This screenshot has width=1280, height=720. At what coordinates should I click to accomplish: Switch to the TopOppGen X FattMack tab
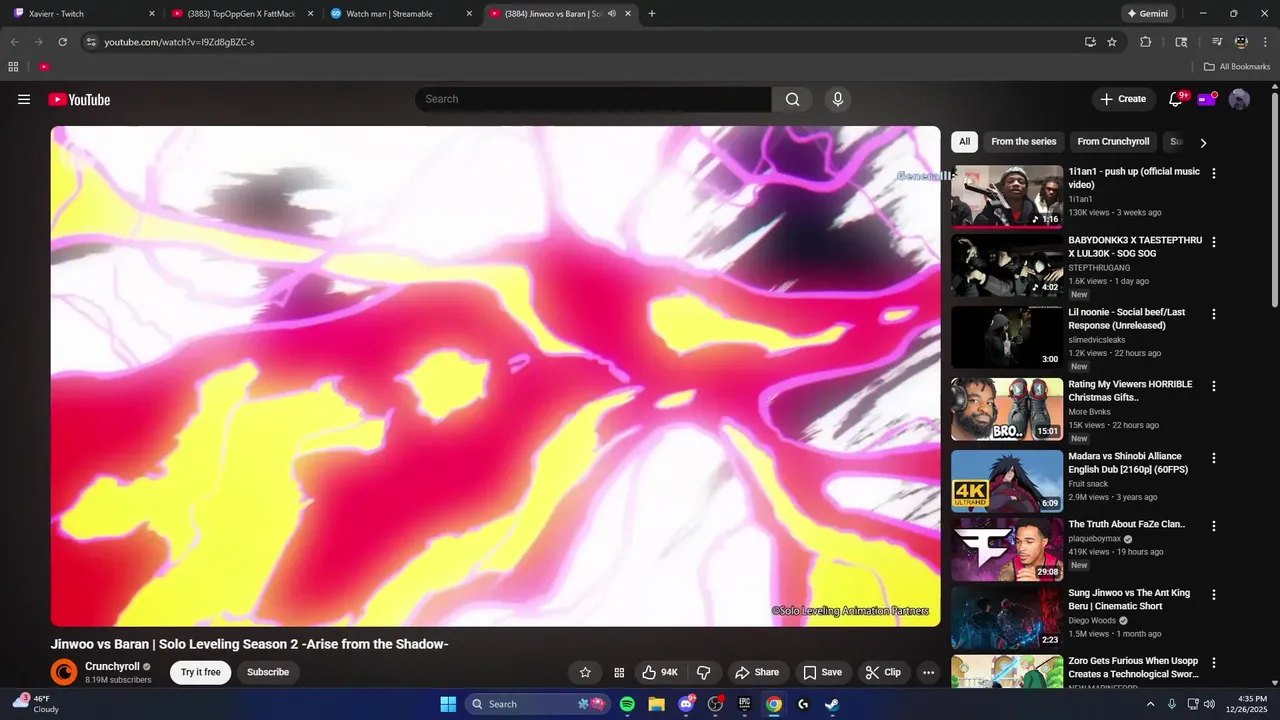(242, 14)
